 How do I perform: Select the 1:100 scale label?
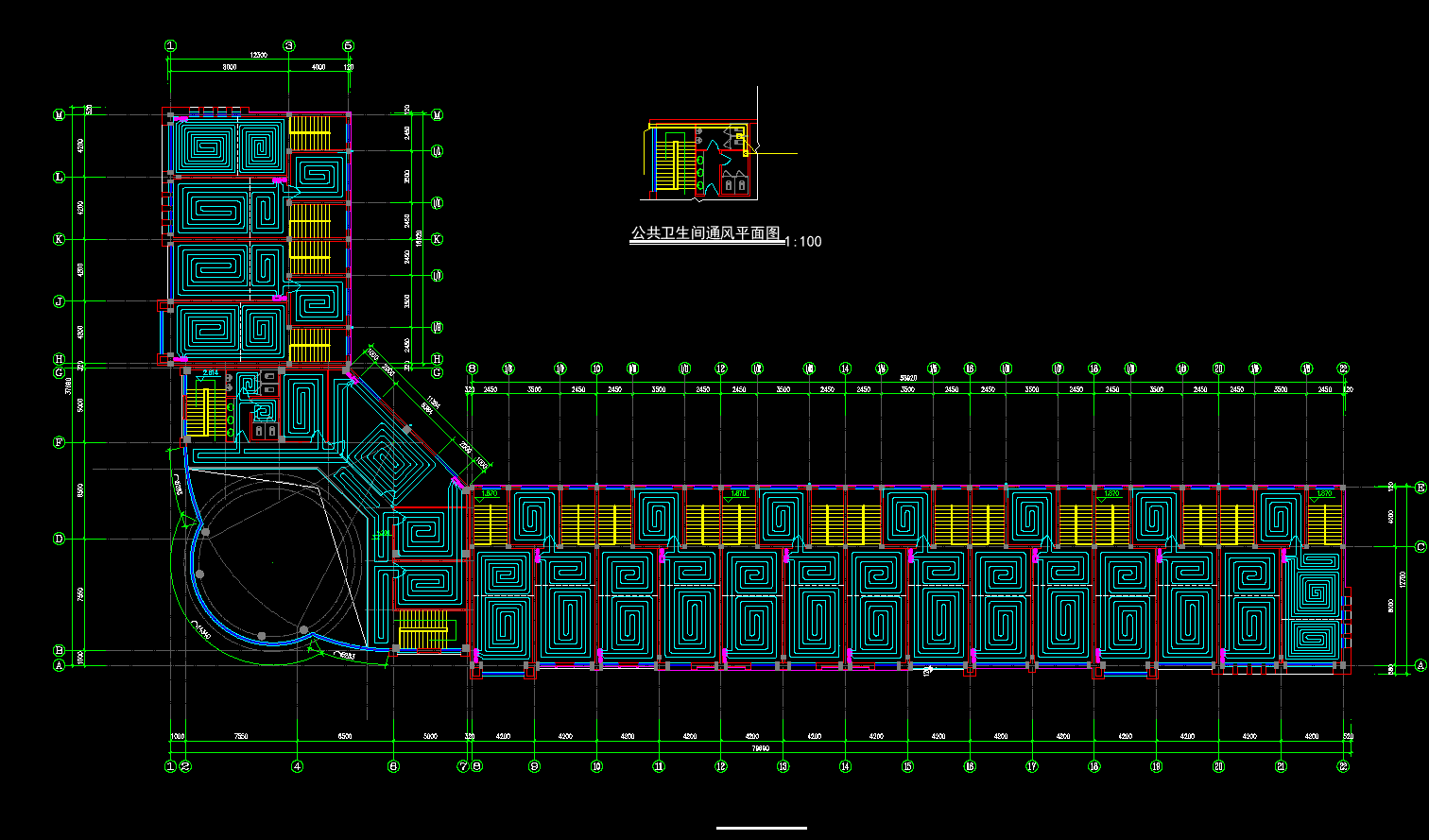(803, 242)
